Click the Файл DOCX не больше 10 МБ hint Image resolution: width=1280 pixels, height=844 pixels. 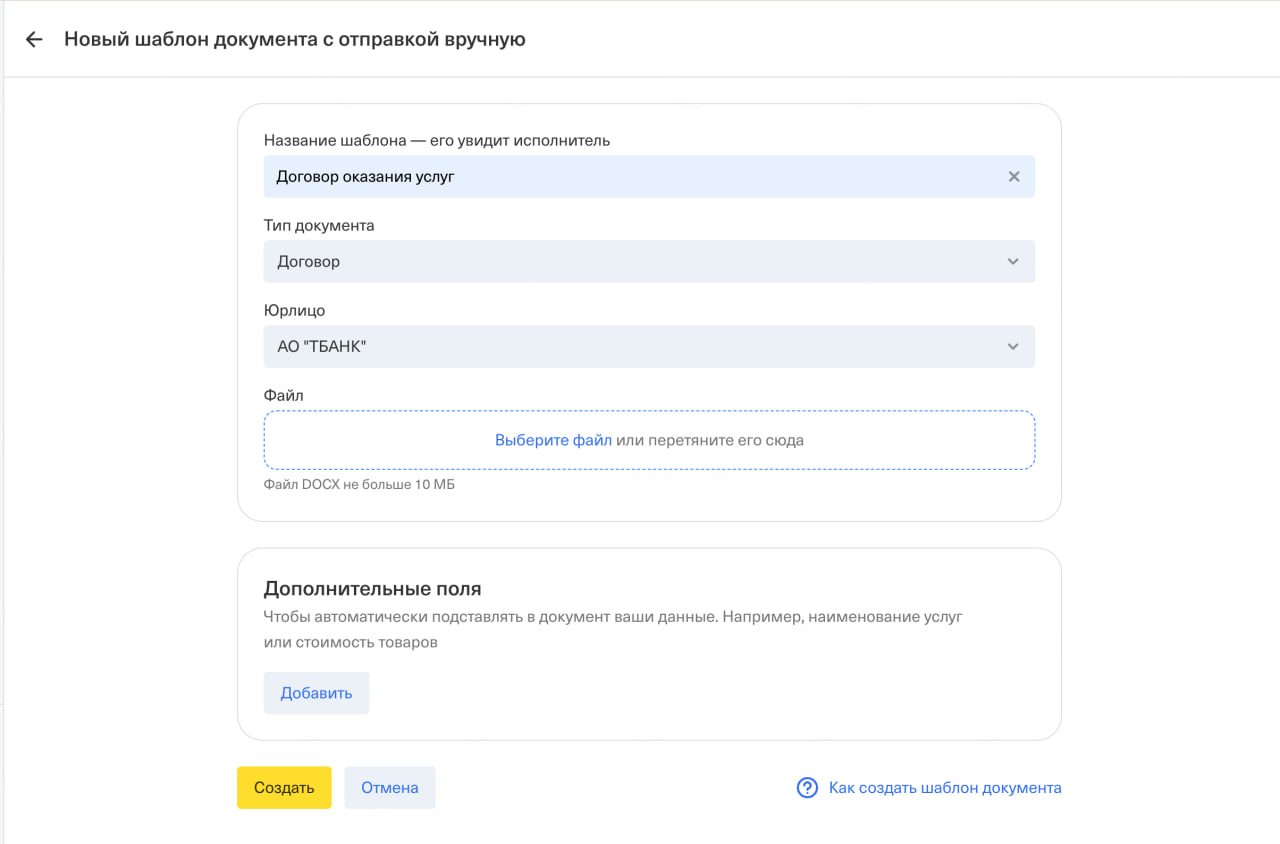(359, 485)
